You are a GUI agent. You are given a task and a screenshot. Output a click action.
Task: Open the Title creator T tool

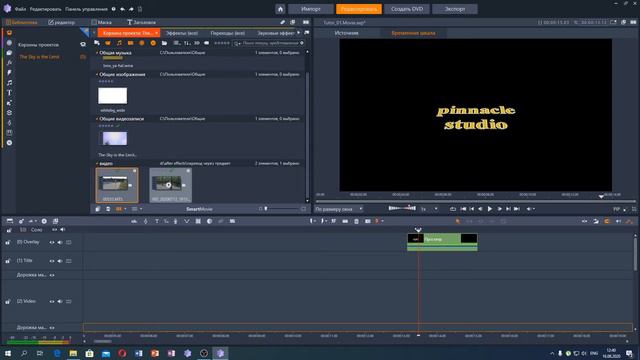(x=157, y=221)
